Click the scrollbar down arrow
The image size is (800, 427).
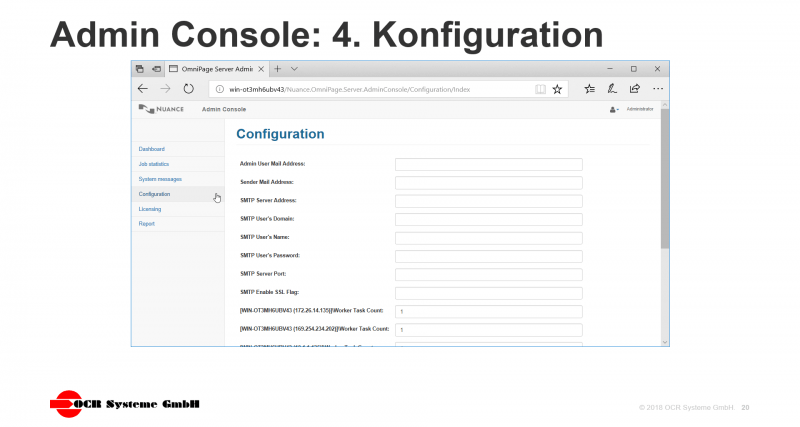pyautogui.click(x=664, y=342)
